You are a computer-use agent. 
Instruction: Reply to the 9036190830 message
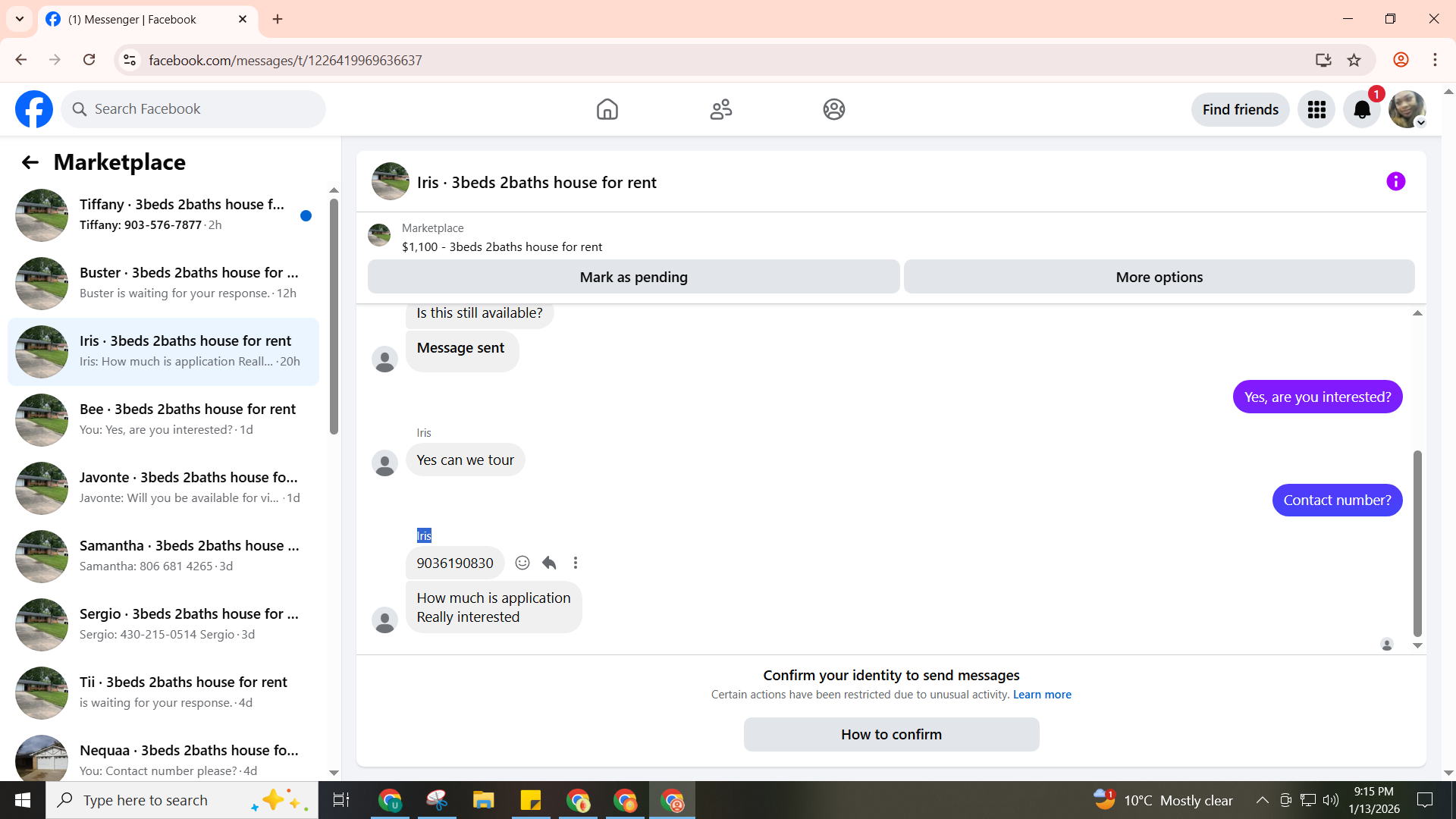click(549, 563)
